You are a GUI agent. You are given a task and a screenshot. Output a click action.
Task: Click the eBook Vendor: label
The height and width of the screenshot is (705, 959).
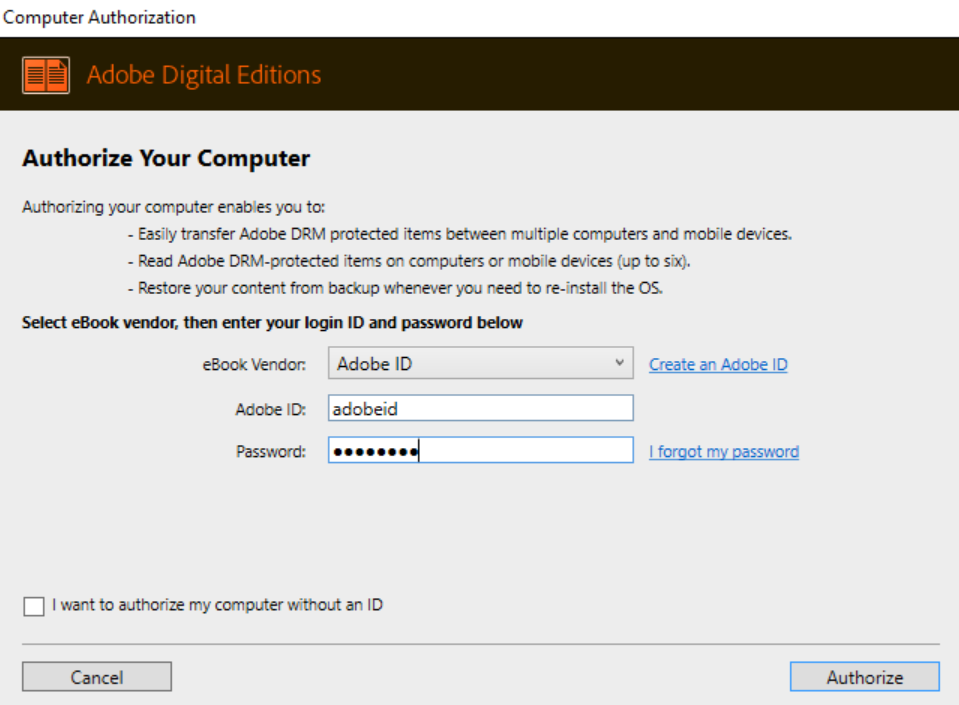click(254, 364)
